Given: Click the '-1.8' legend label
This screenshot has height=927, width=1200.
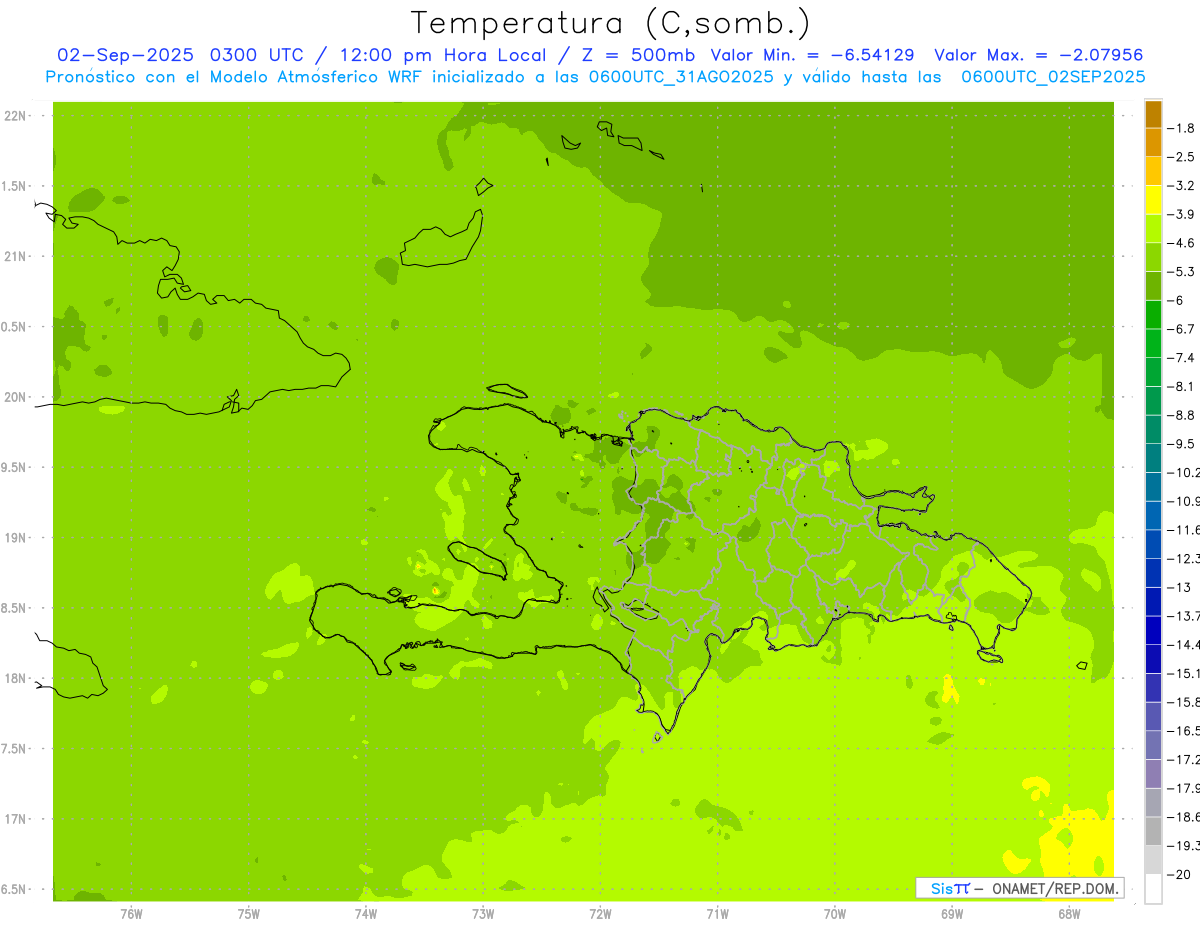Looking at the screenshot, I should tap(1181, 128).
